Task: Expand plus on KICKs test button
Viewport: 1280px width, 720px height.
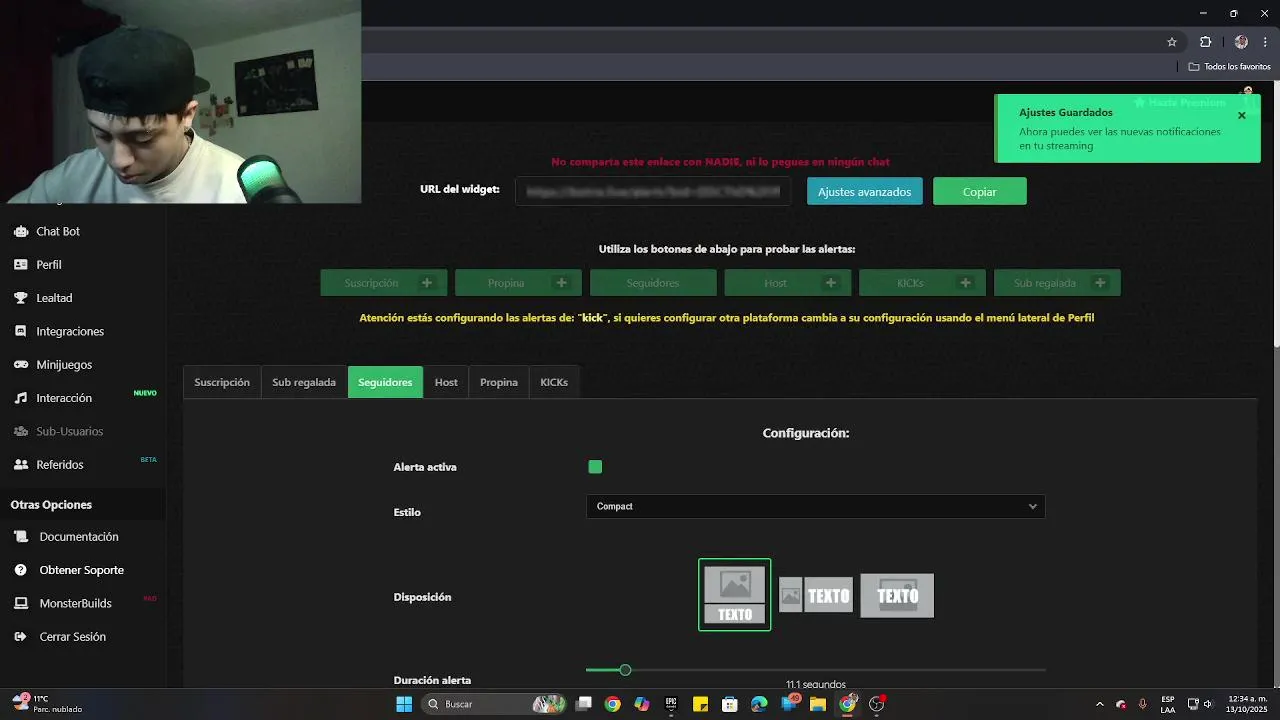Action: pyautogui.click(x=965, y=283)
